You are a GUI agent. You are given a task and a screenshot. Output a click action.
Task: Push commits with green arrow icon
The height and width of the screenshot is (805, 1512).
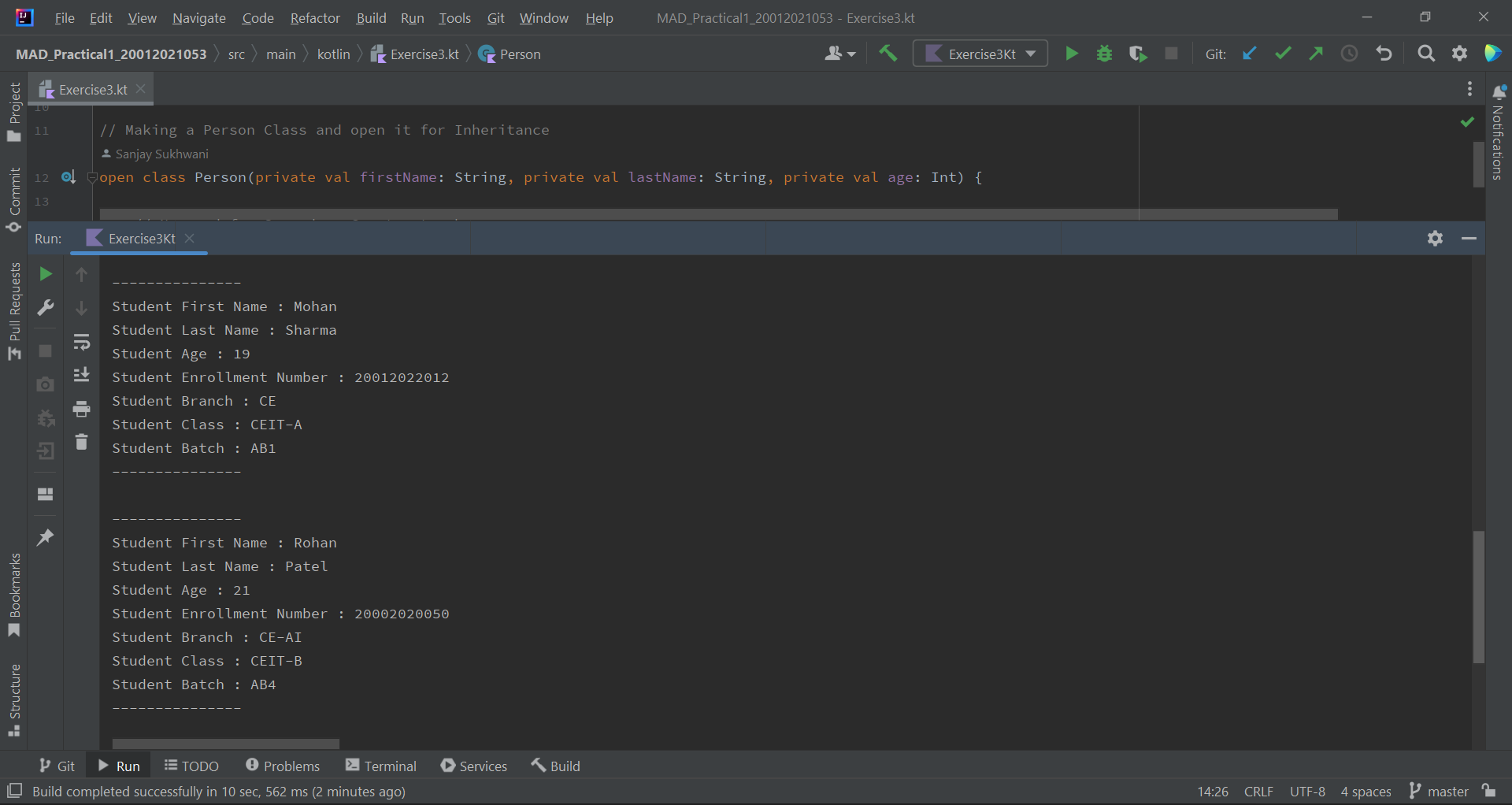[x=1315, y=53]
